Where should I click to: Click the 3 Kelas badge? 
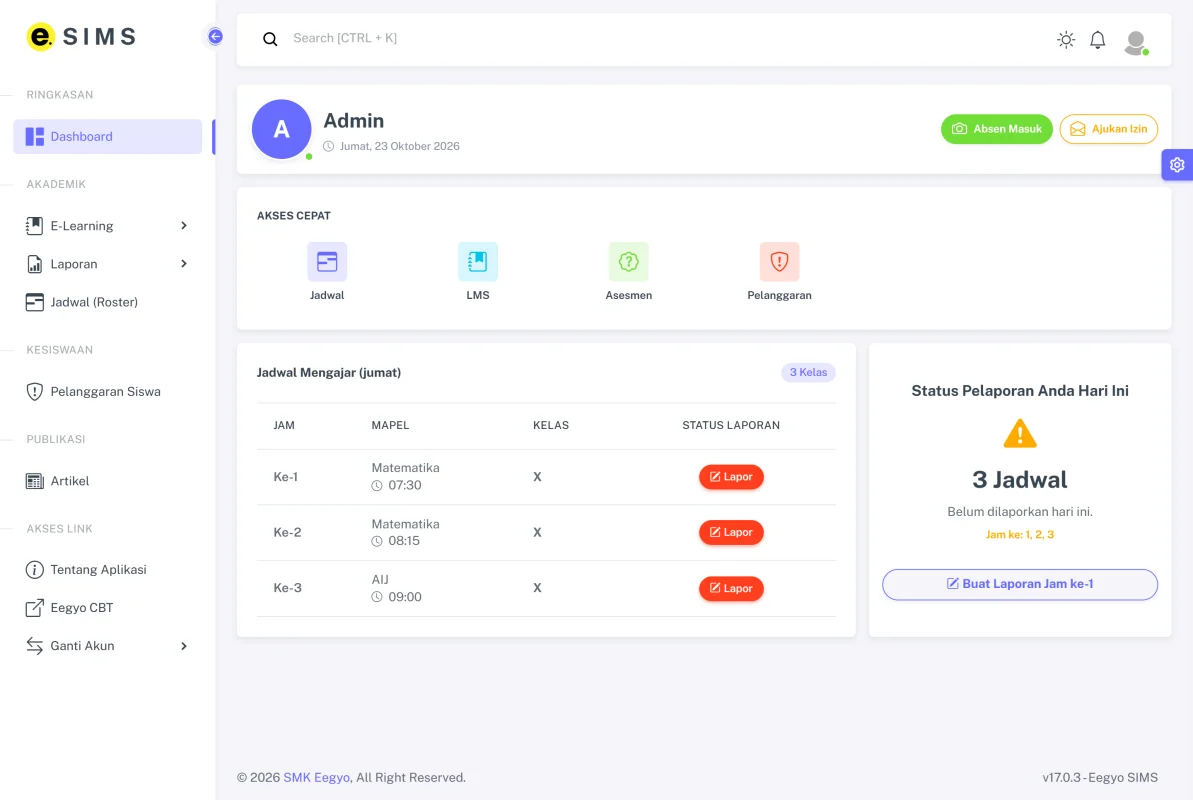point(808,372)
